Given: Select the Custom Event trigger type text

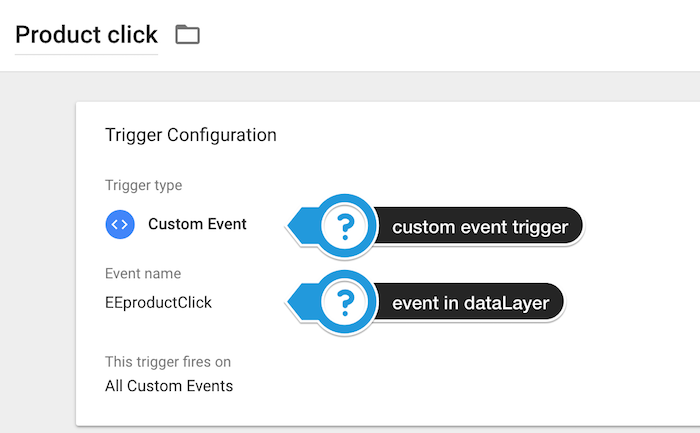Looking at the screenshot, I should (x=197, y=224).
